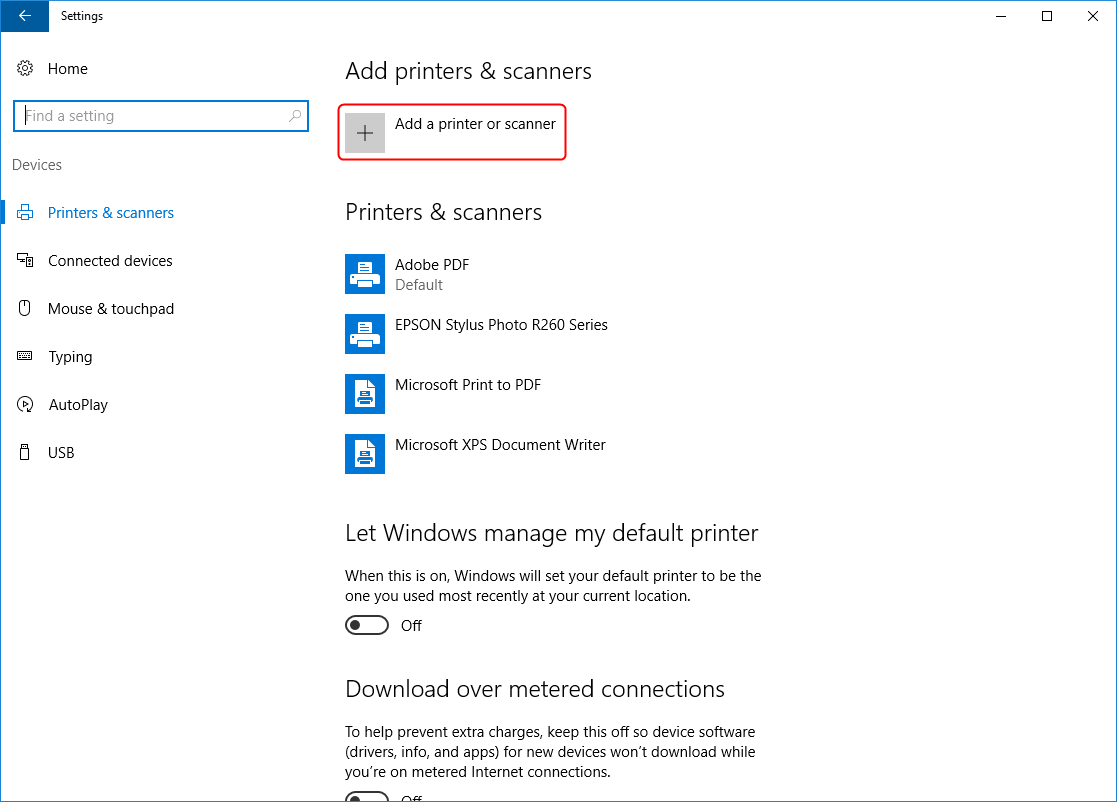Click the Find a setting search box
The width and height of the screenshot is (1117, 802).
[x=150, y=116]
